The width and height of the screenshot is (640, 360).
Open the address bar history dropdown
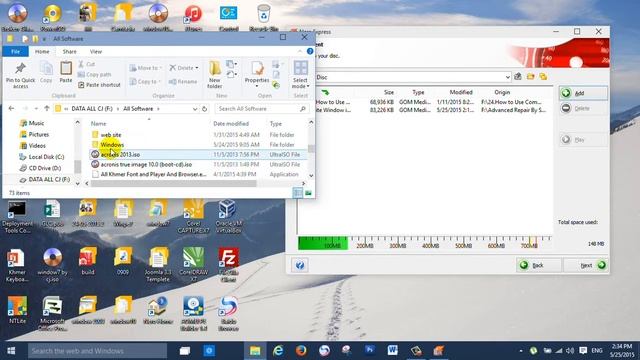195,109
